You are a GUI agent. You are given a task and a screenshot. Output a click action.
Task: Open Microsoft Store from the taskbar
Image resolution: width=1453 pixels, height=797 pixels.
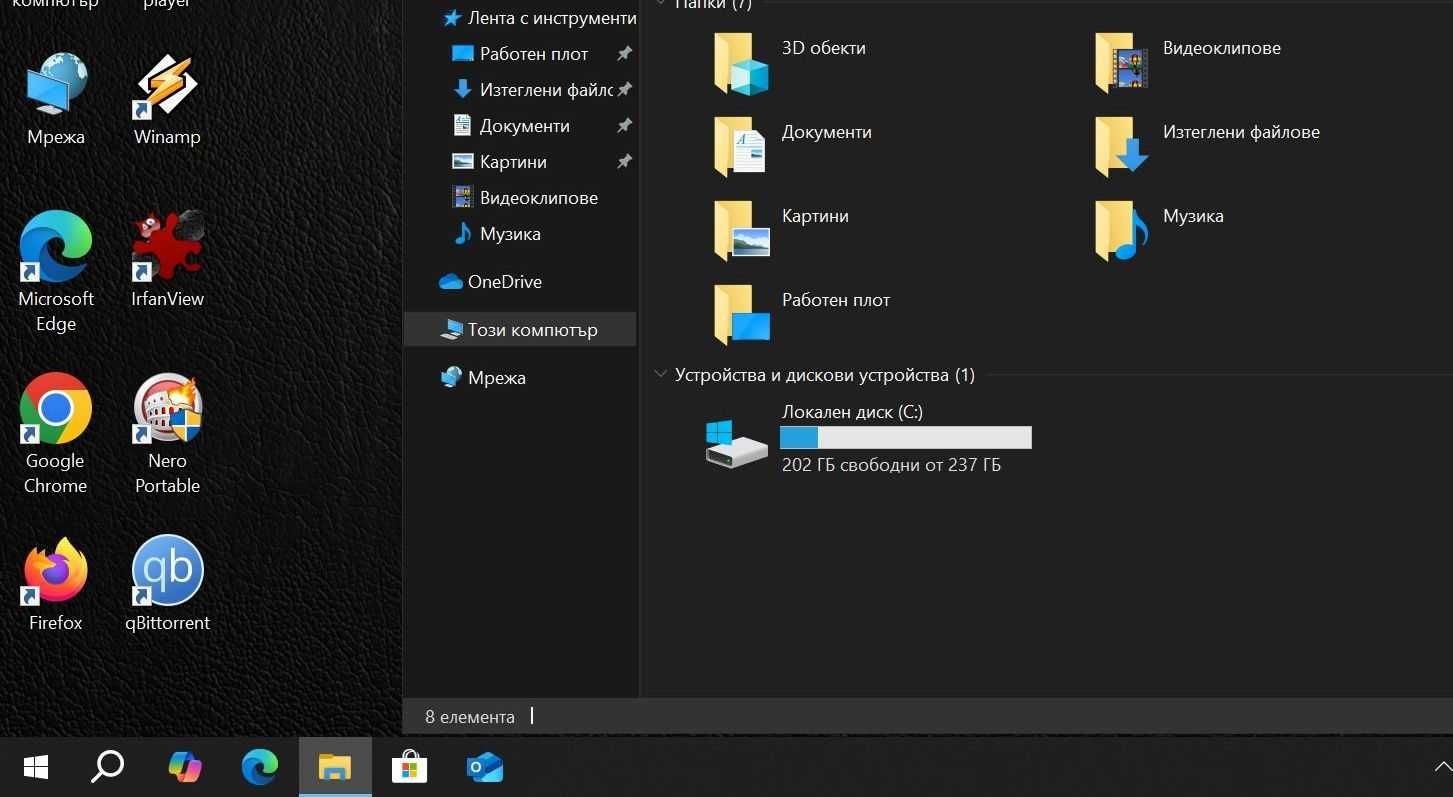[x=409, y=767]
